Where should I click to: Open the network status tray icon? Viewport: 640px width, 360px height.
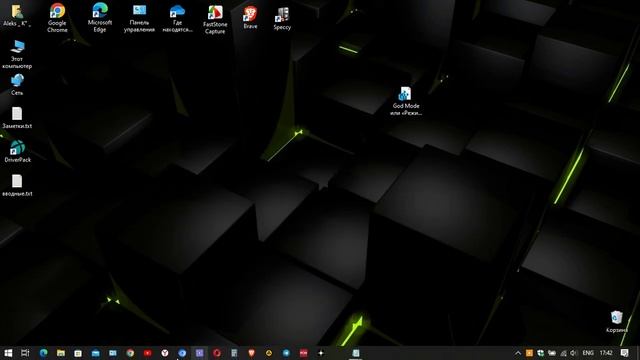click(563, 353)
